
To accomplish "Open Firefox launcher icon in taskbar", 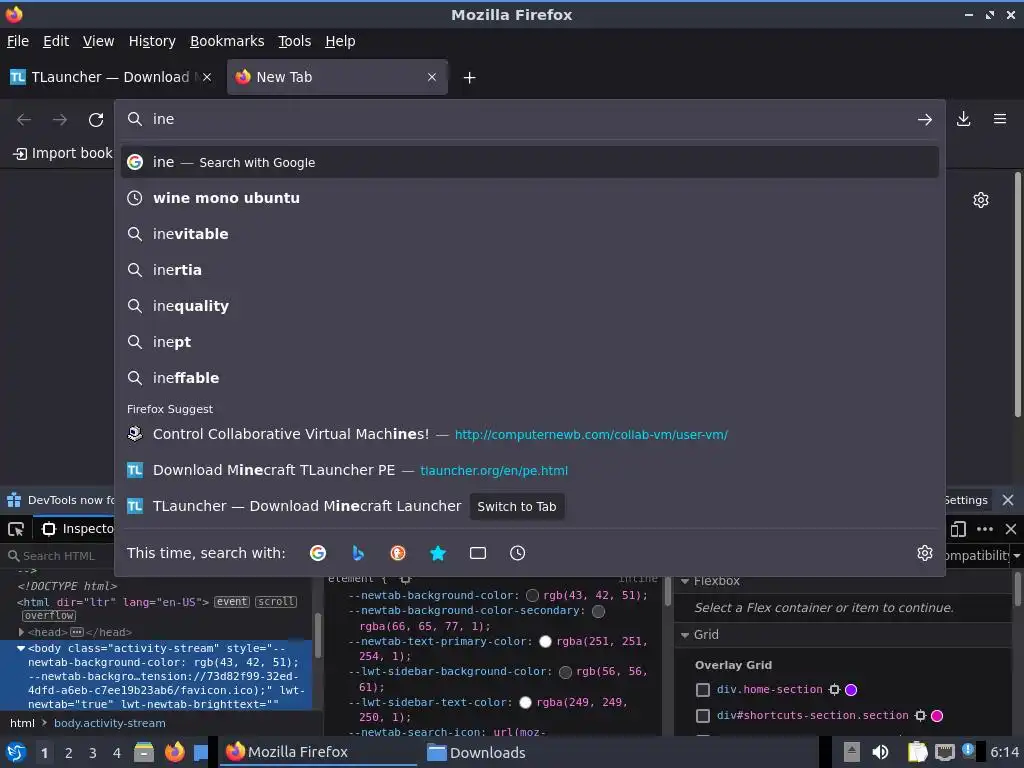I will click(x=174, y=752).
